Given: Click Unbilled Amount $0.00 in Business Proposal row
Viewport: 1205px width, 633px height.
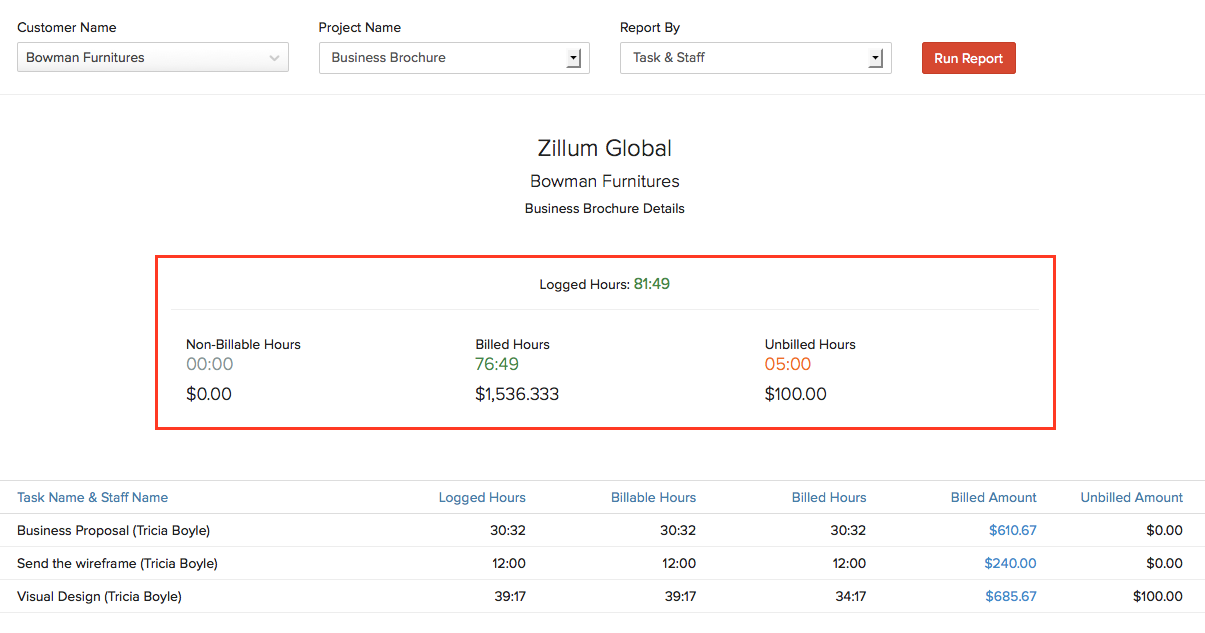Looking at the screenshot, I should tap(1165, 530).
